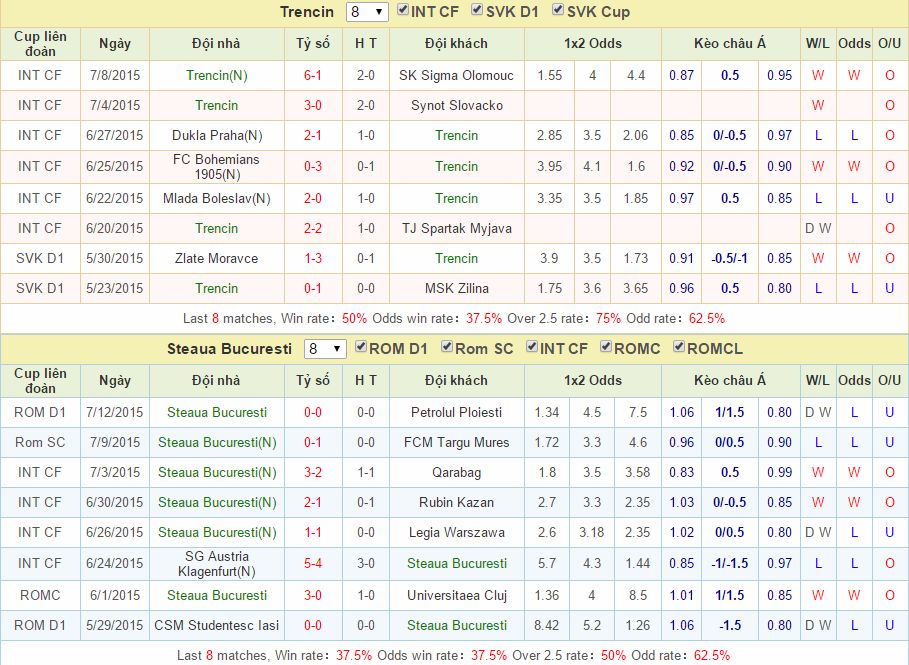Viewport: 909px width, 665px height.
Task: Click the Steaua table Đội khách header
Action: pyautogui.click(x=456, y=381)
